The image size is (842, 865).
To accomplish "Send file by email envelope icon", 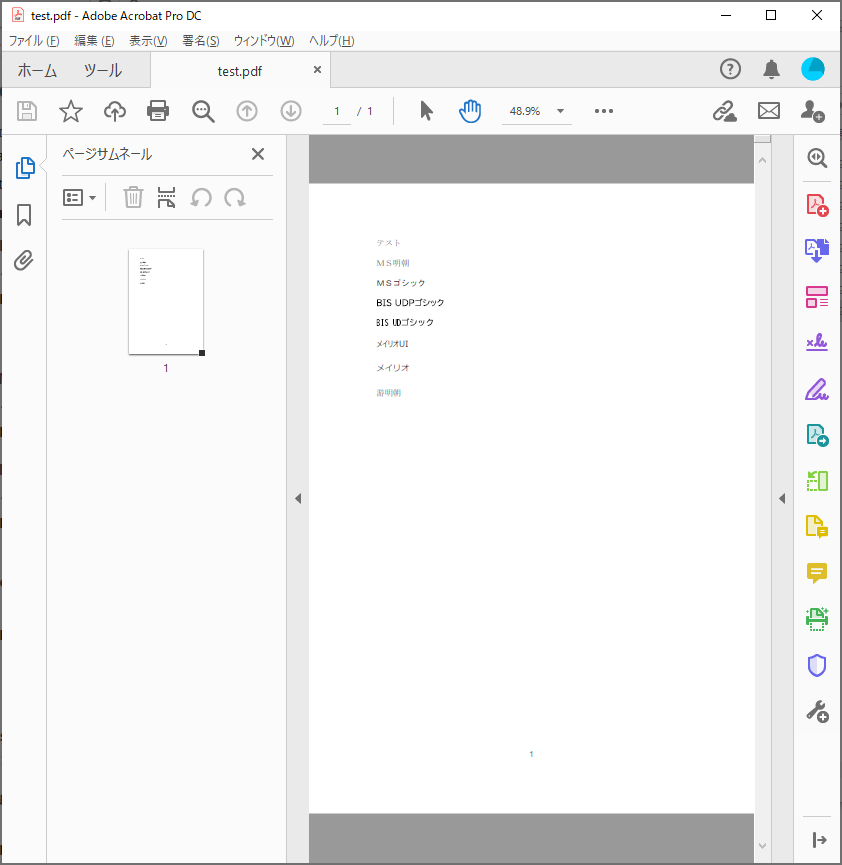I will pos(769,111).
